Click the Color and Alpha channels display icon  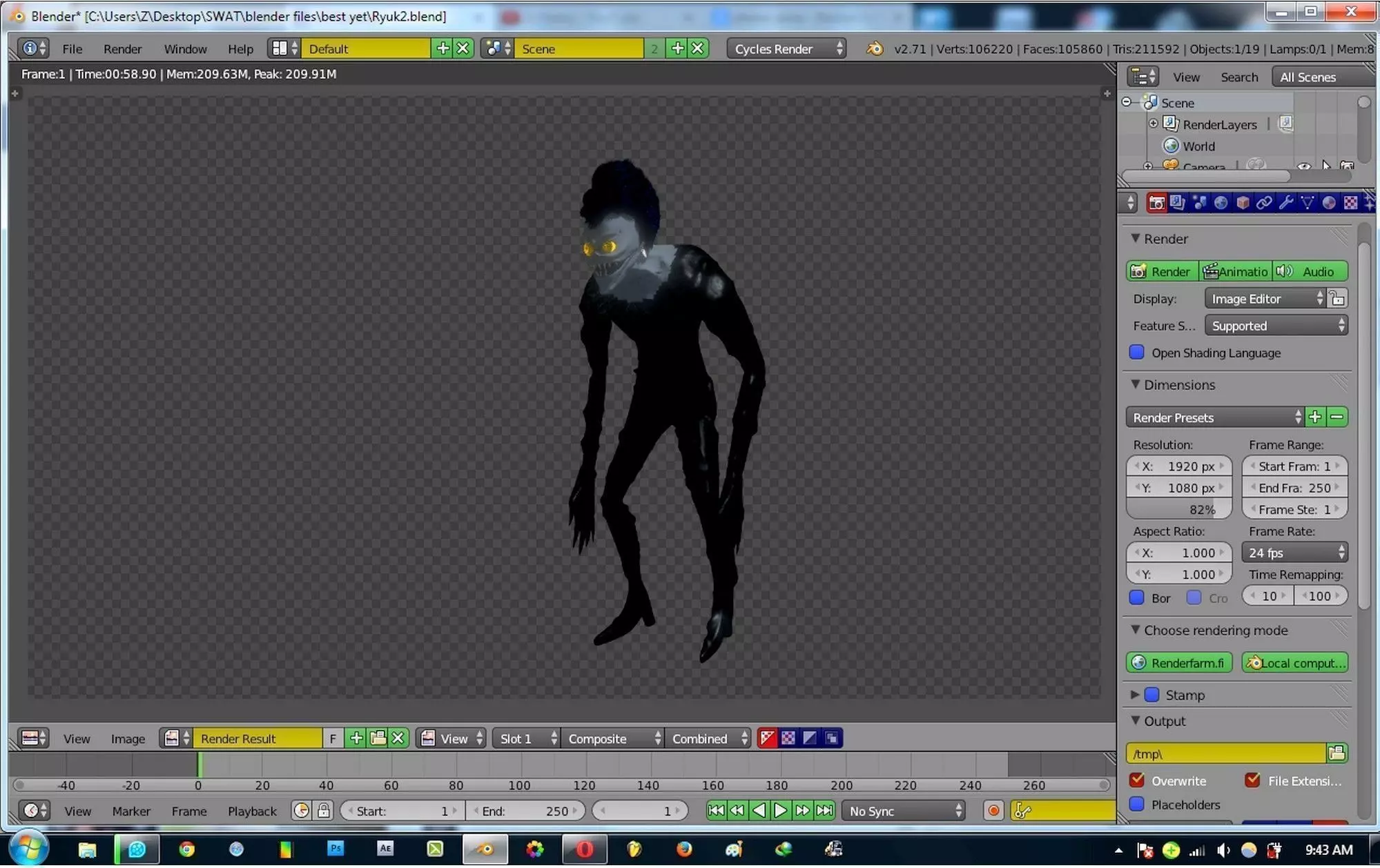767,739
